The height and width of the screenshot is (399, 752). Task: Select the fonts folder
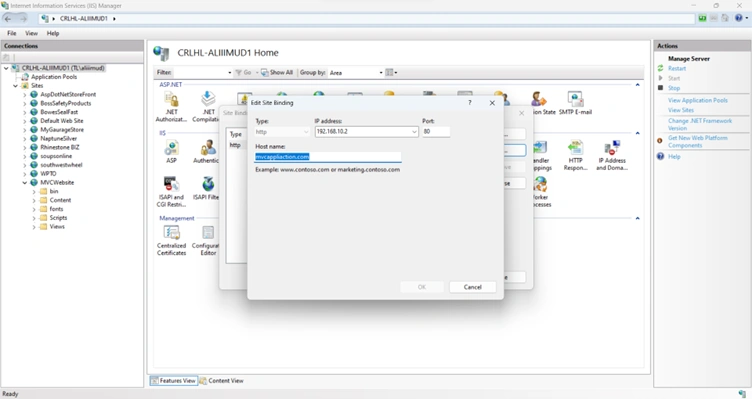pos(56,209)
